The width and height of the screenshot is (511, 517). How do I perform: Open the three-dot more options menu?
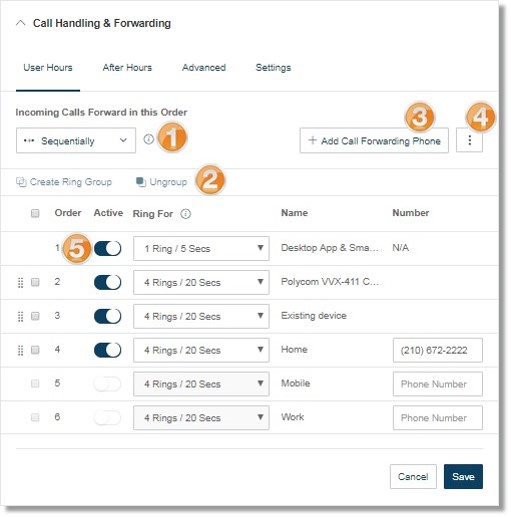pyautogui.click(x=469, y=141)
